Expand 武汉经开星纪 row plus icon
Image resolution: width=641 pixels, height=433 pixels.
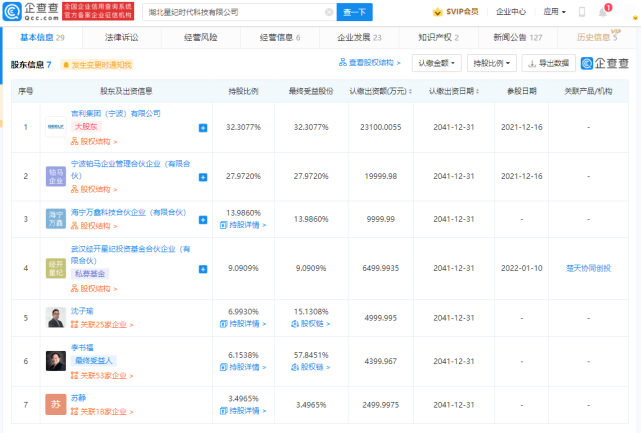click(203, 269)
